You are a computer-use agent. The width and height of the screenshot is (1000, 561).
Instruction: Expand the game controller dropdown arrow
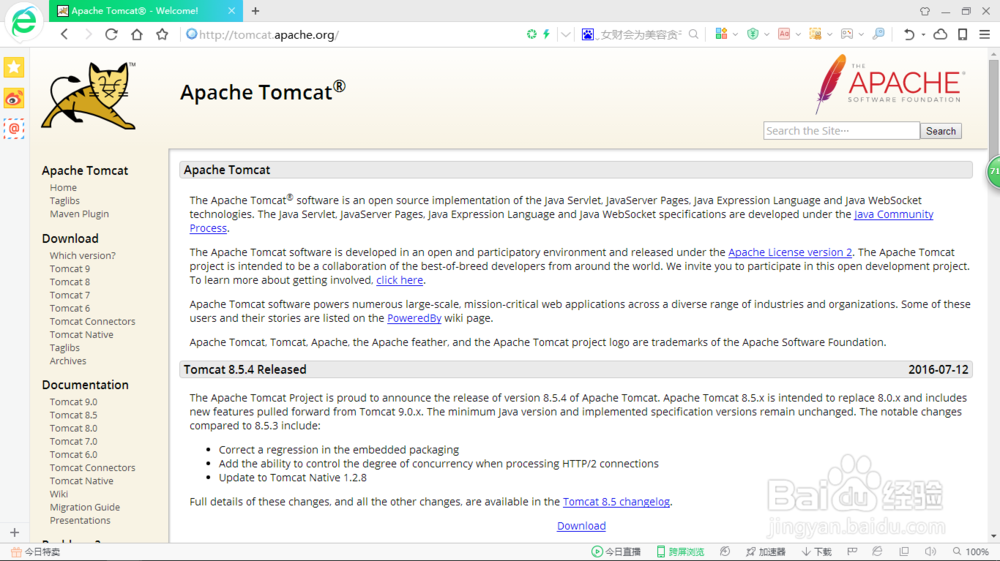coord(861,34)
